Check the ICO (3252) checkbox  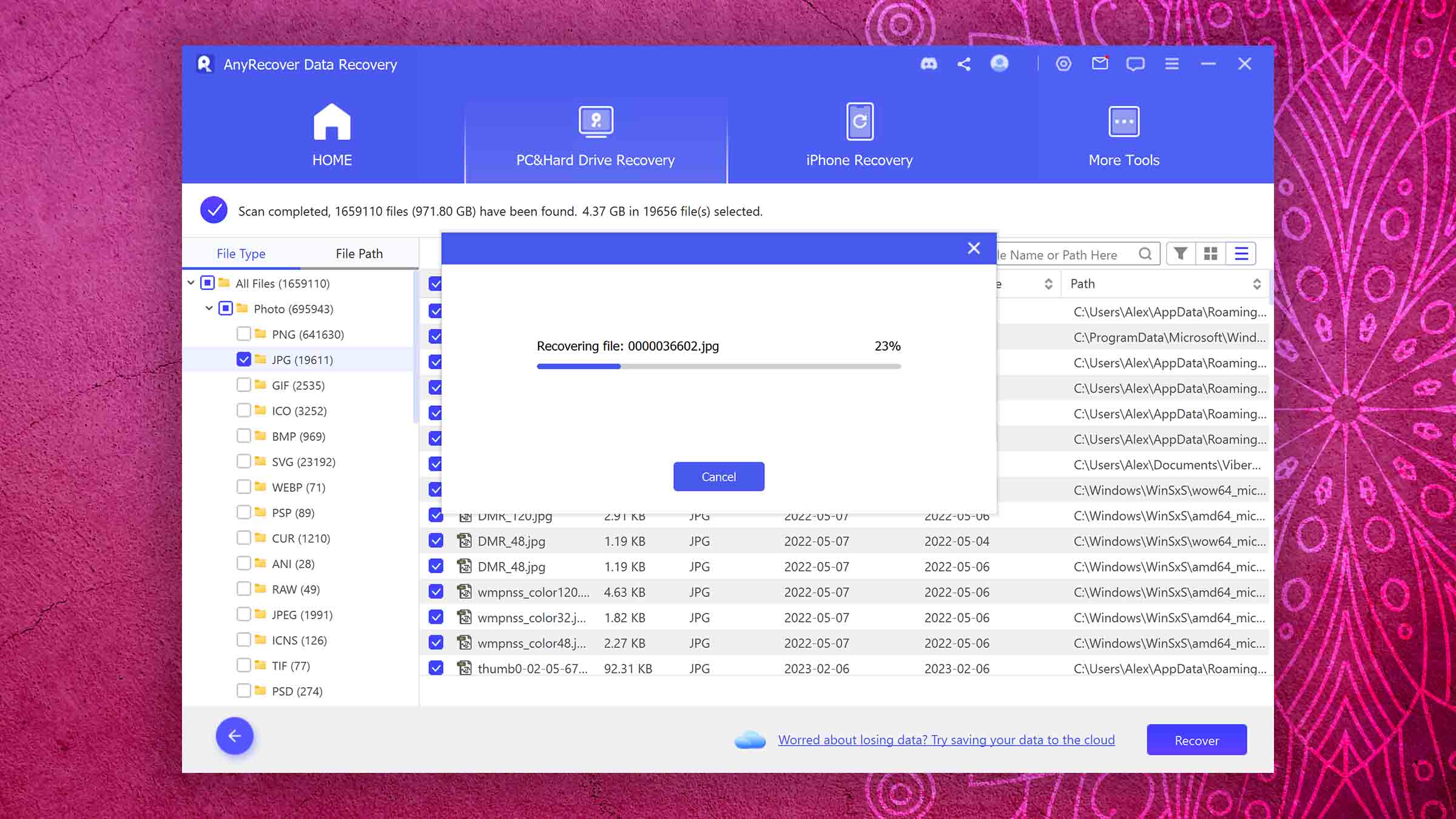(244, 410)
